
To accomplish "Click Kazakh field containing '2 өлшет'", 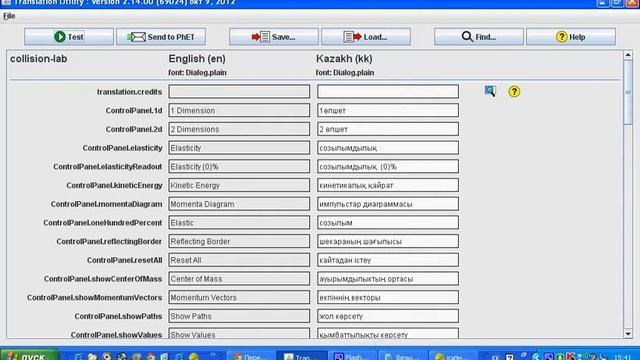I will [x=388, y=129].
